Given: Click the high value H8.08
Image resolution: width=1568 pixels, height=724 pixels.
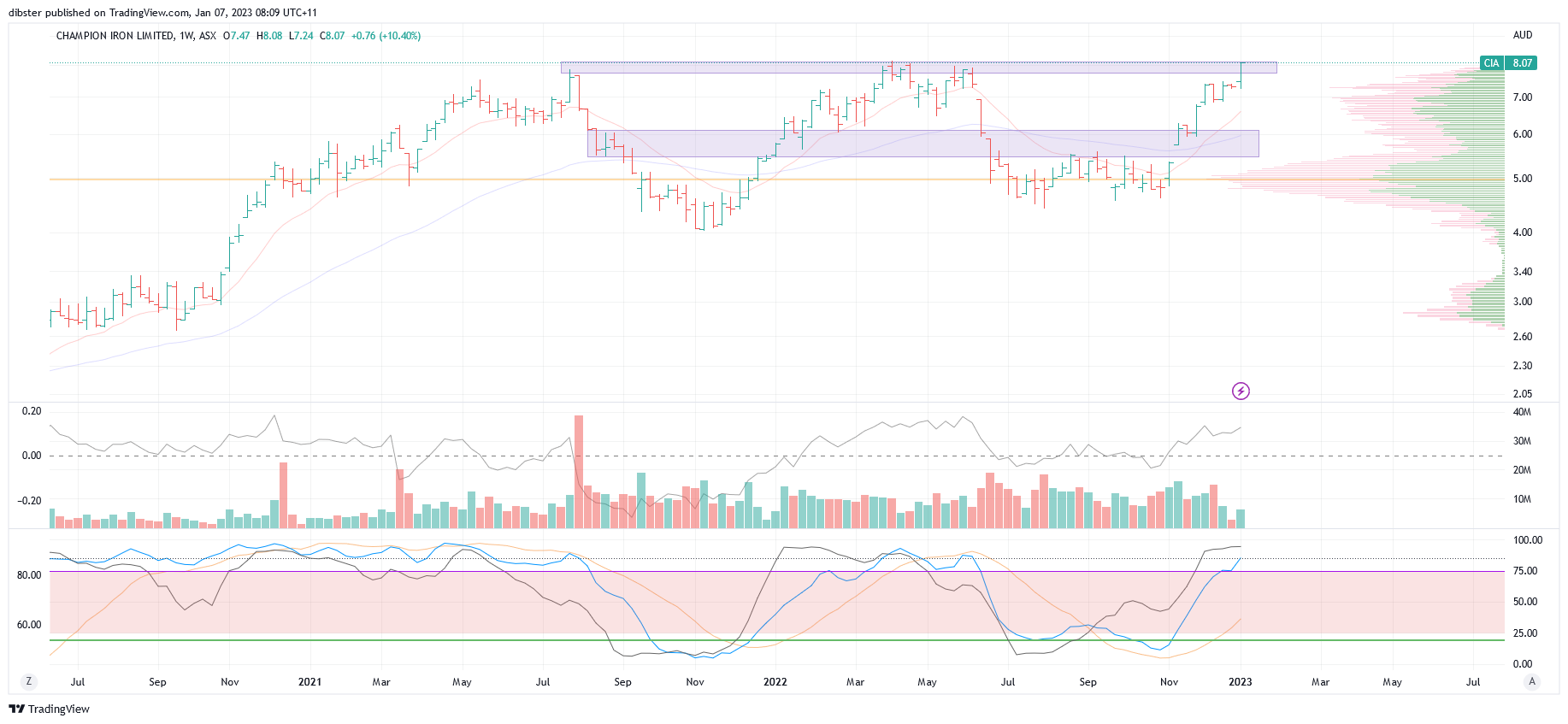Looking at the screenshot, I should click(x=269, y=36).
